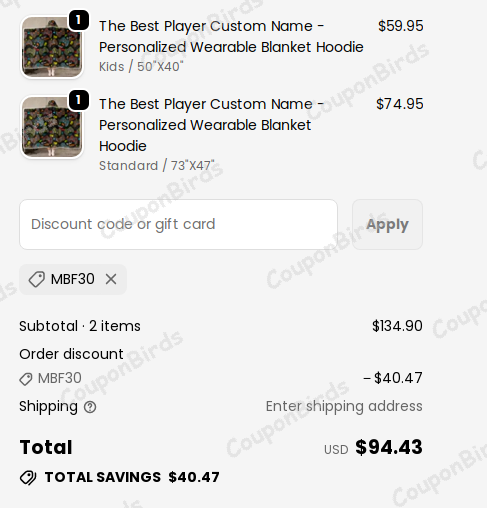The image size is (487, 508).
Task: Click the −$40.47 discount amount
Action: coord(393,378)
